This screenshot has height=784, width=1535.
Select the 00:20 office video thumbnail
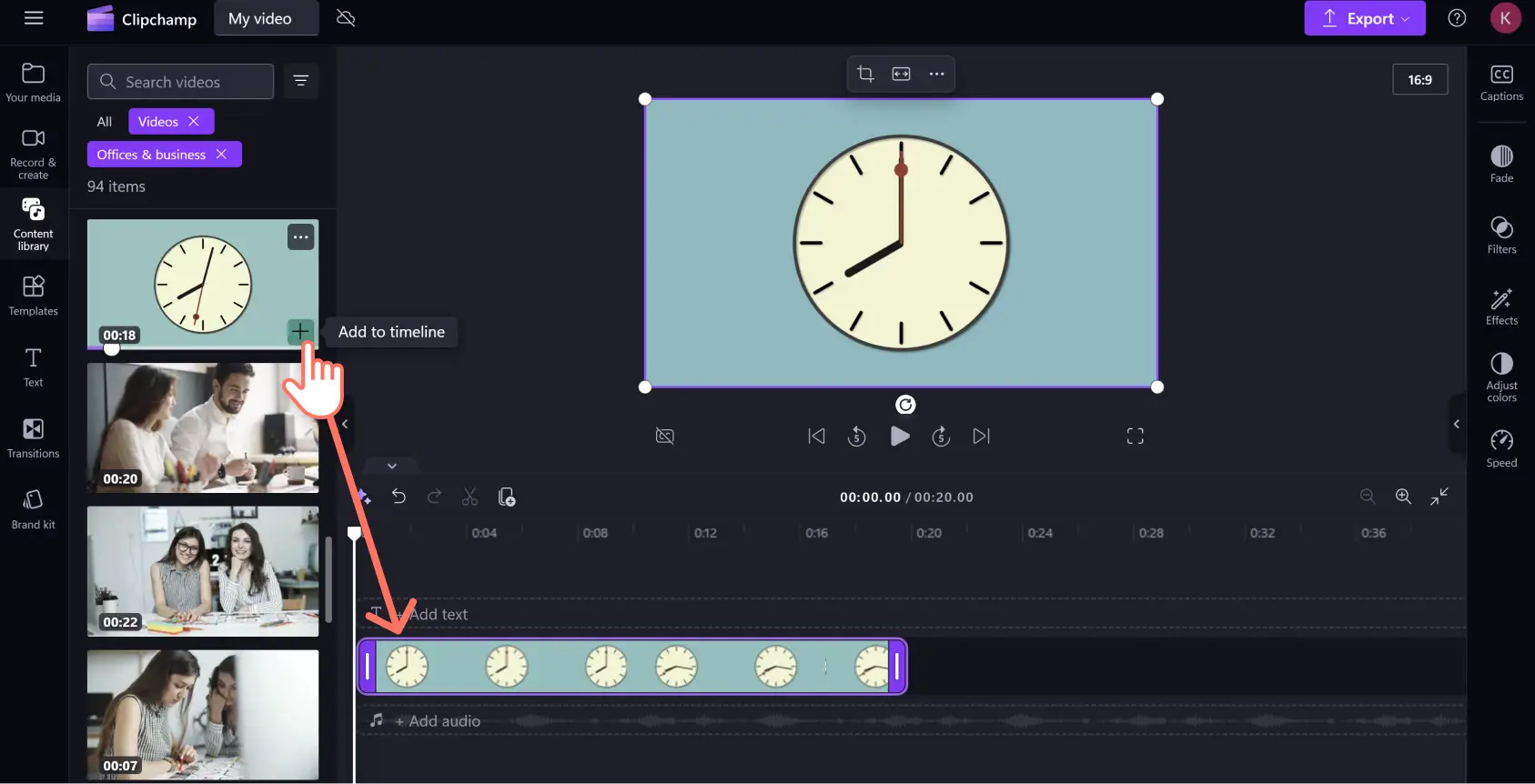pos(203,427)
